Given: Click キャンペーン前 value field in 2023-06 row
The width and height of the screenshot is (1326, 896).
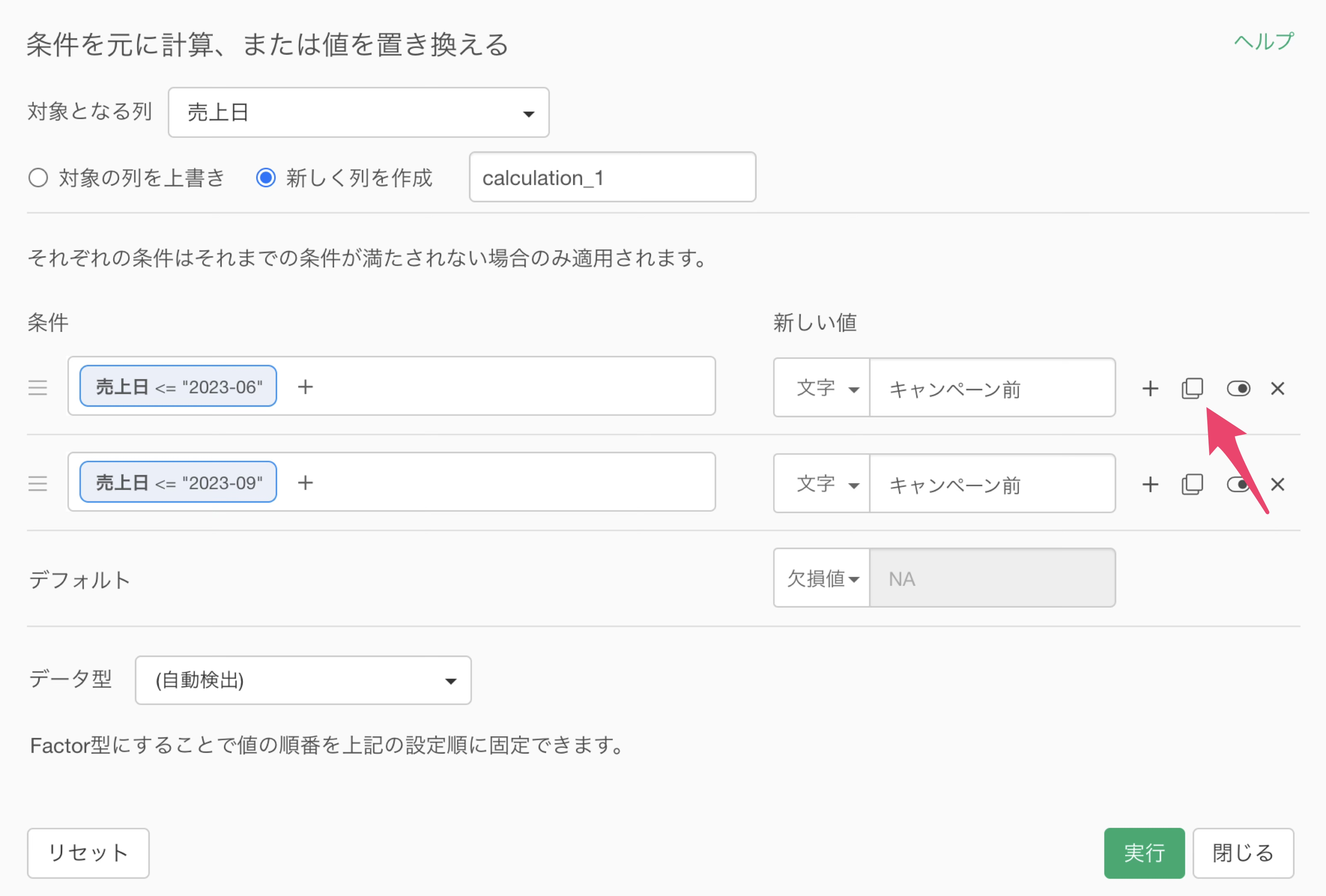Looking at the screenshot, I should [992, 388].
